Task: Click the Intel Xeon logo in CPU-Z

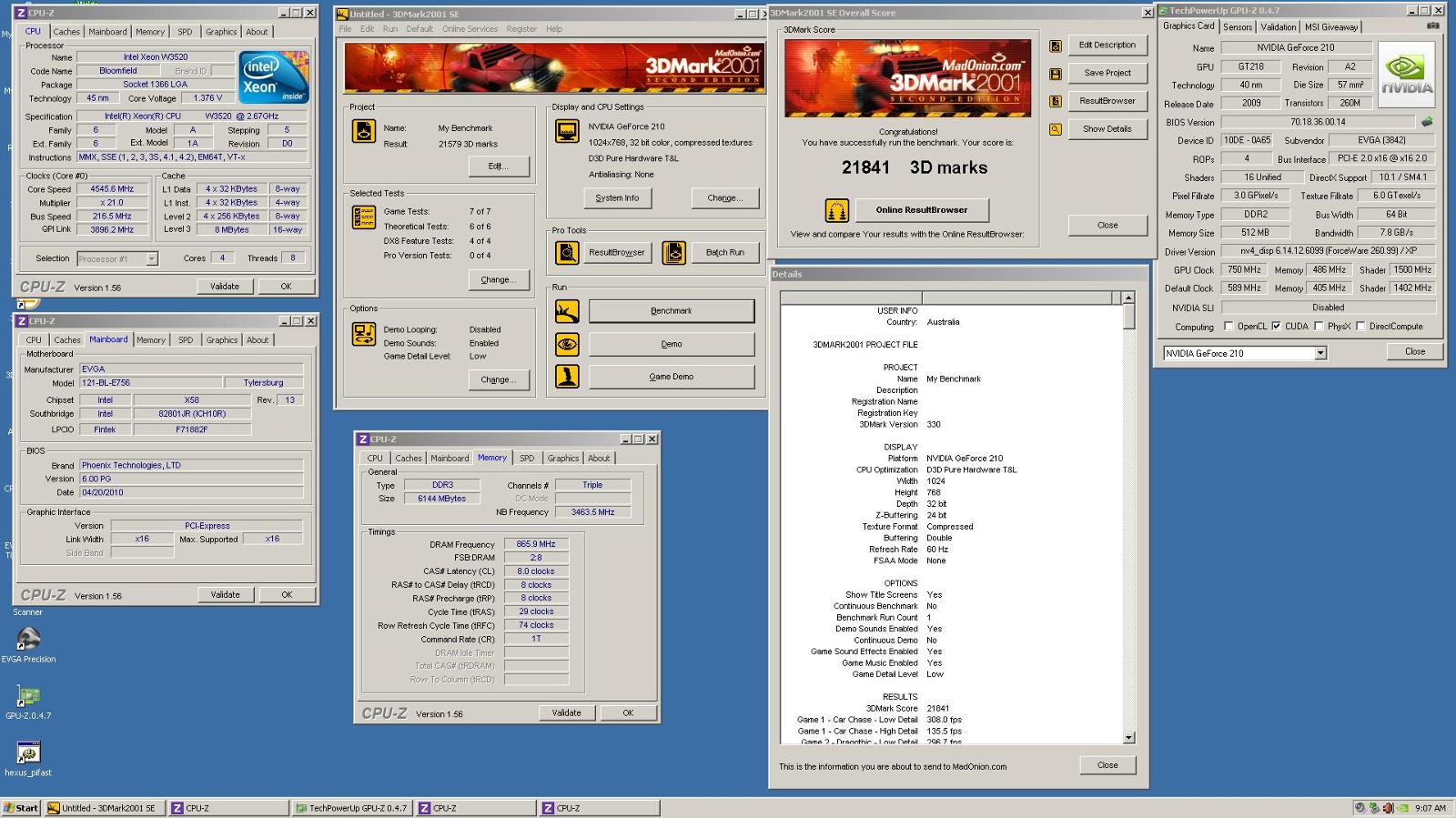Action: pyautogui.click(x=273, y=76)
